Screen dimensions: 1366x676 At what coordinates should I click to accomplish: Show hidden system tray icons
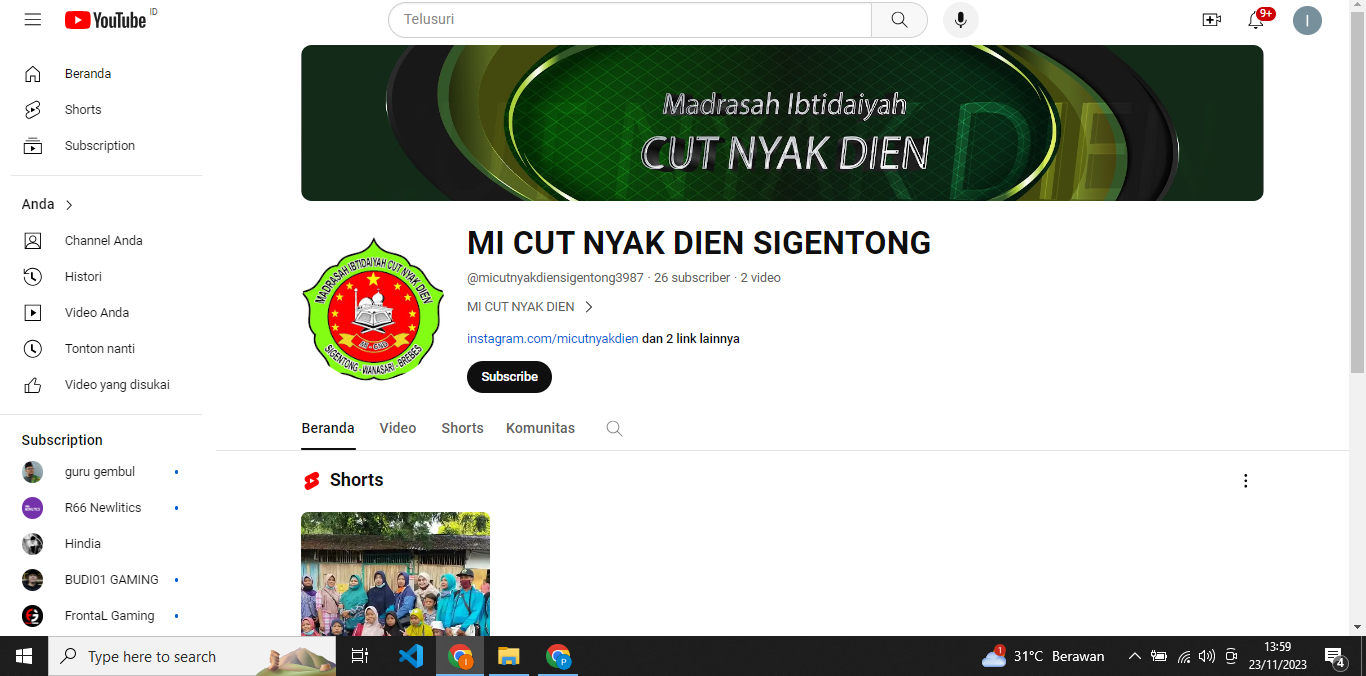click(1134, 656)
